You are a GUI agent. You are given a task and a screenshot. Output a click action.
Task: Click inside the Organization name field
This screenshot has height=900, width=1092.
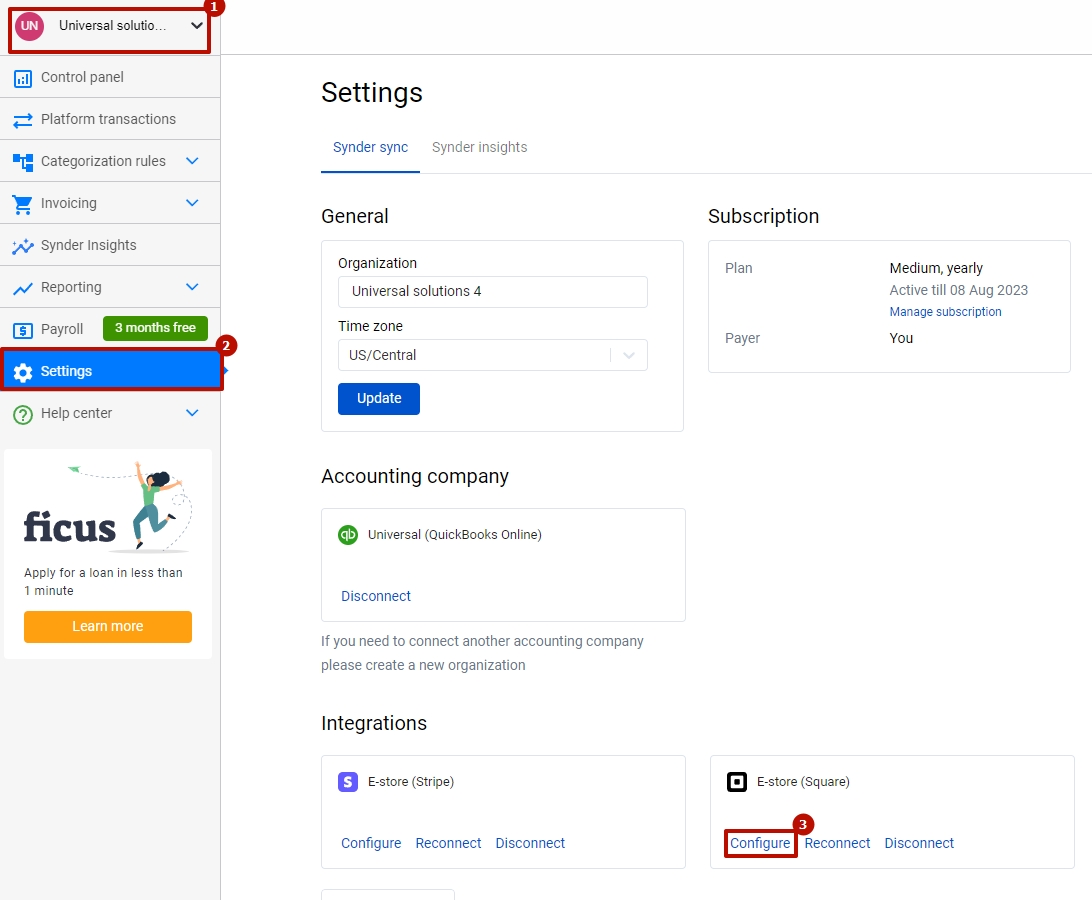[x=492, y=292]
